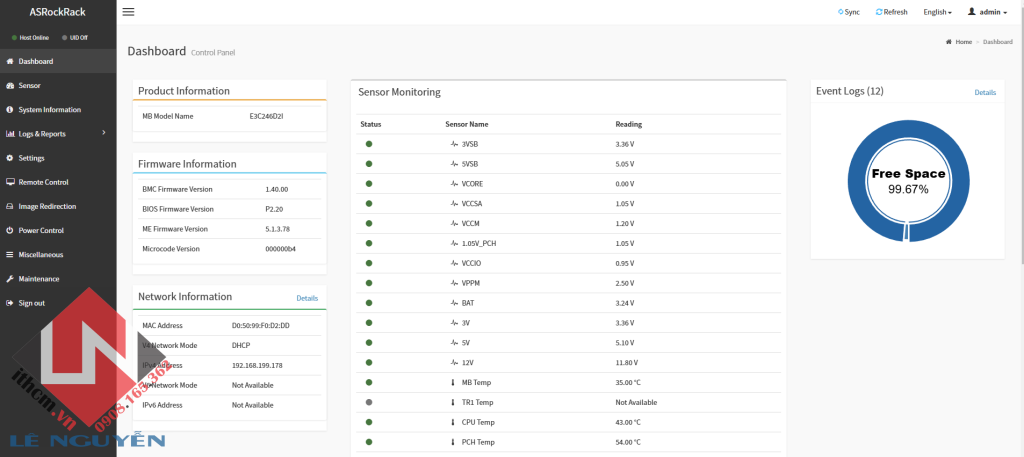Click the Refresh icon in header

879,12
